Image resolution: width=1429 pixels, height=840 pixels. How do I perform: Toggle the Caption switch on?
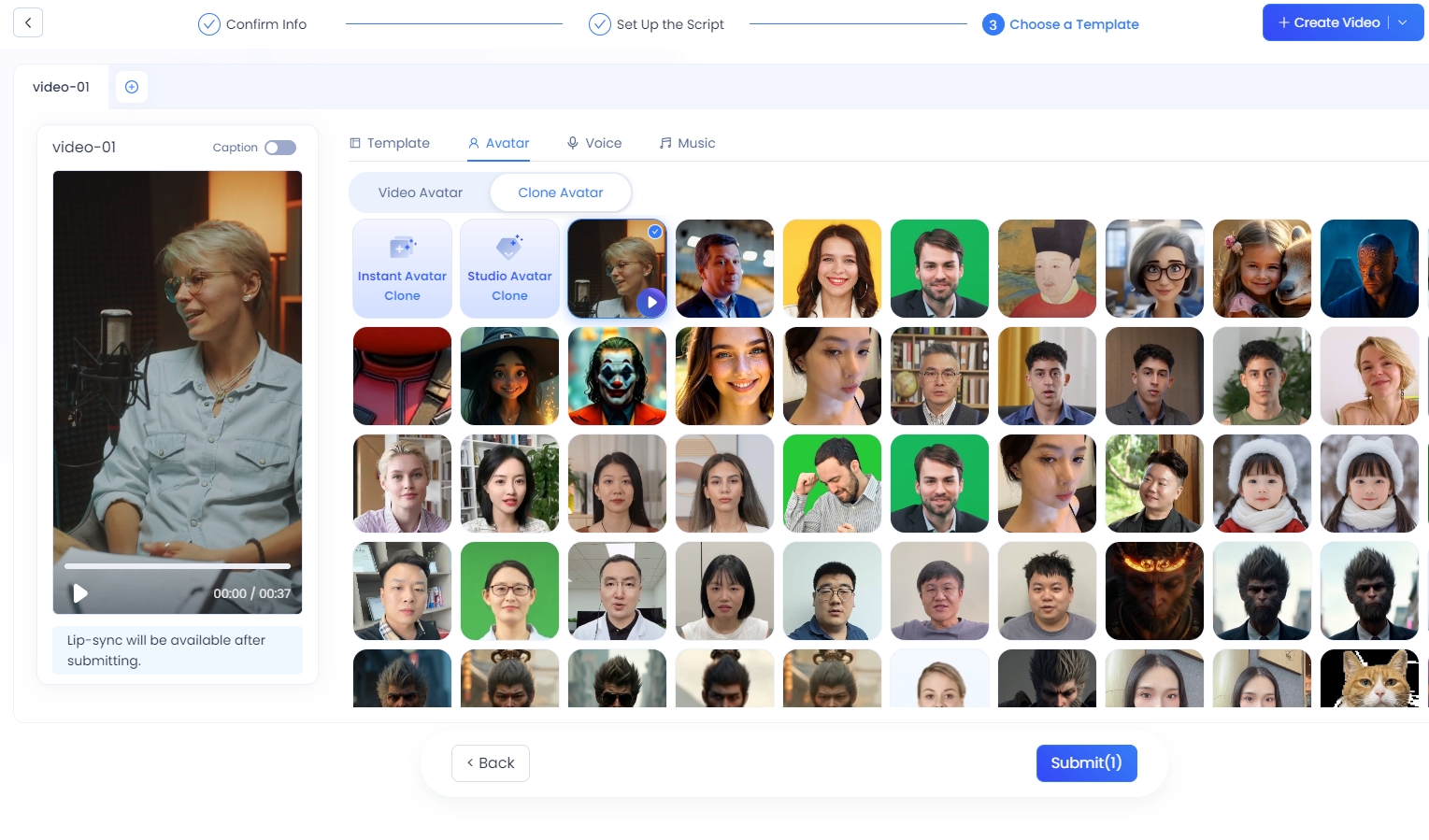pyautogui.click(x=279, y=148)
